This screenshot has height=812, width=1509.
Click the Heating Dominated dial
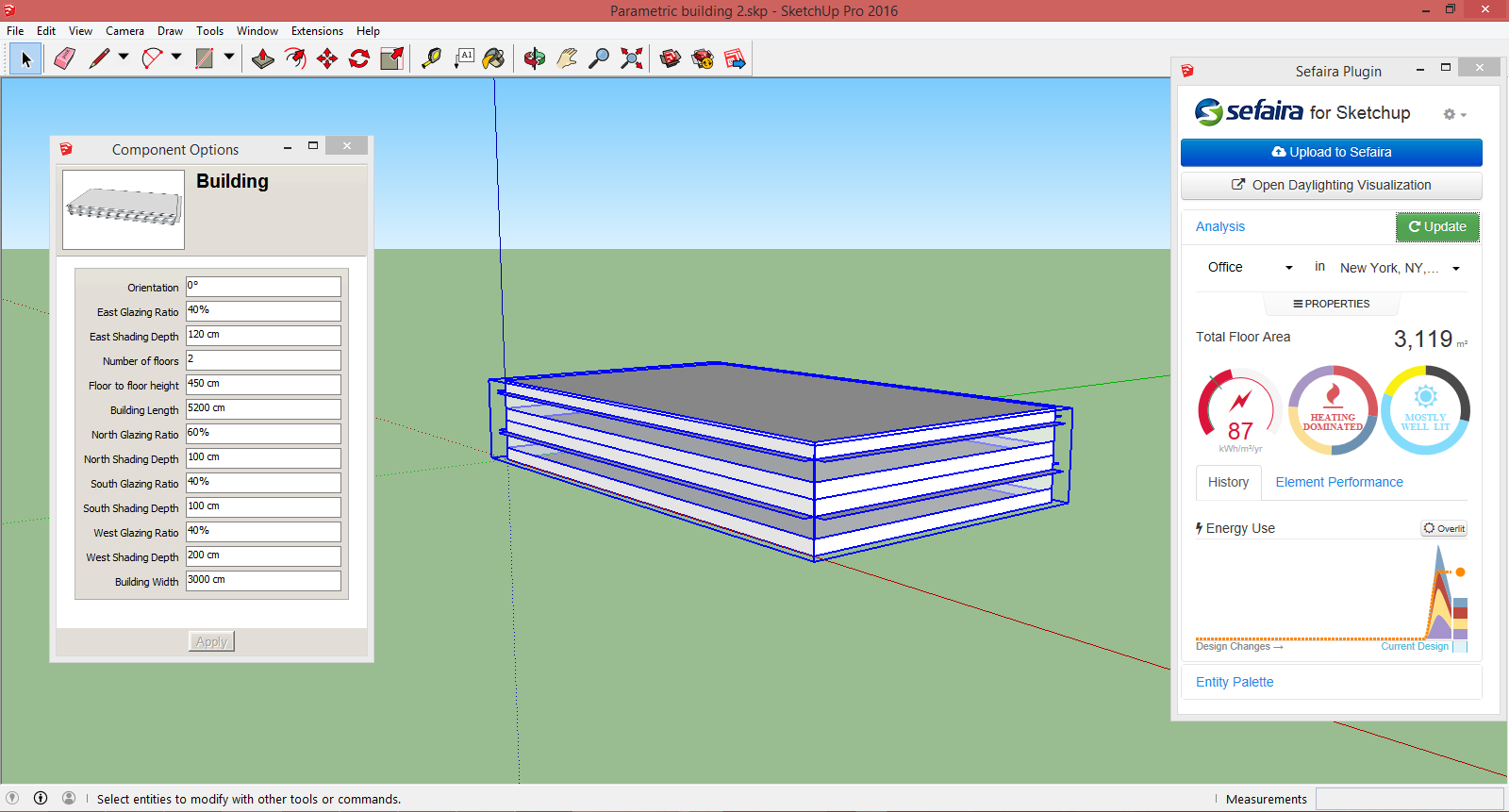[x=1333, y=411]
